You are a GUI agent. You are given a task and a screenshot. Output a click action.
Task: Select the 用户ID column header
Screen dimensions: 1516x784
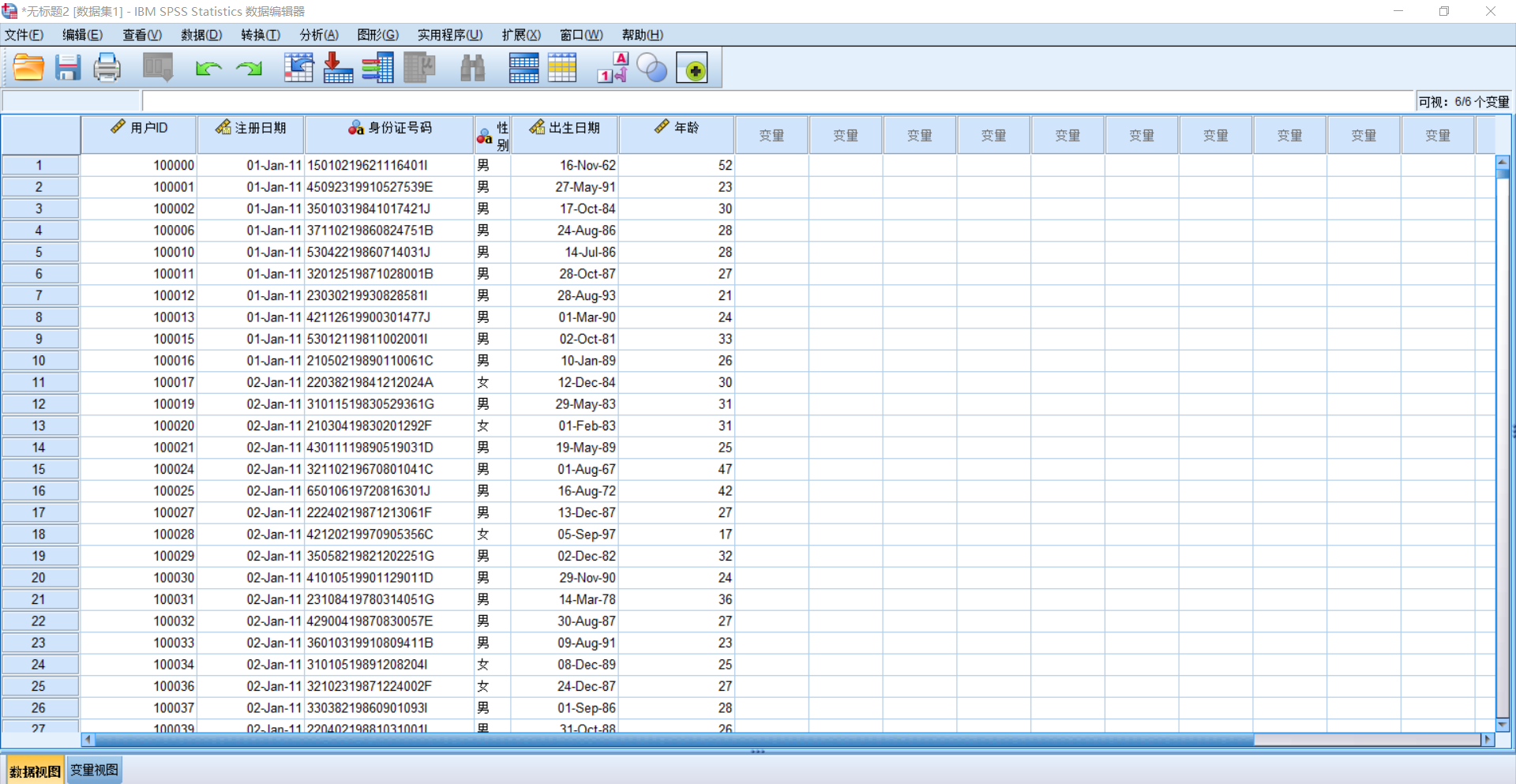(x=139, y=135)
